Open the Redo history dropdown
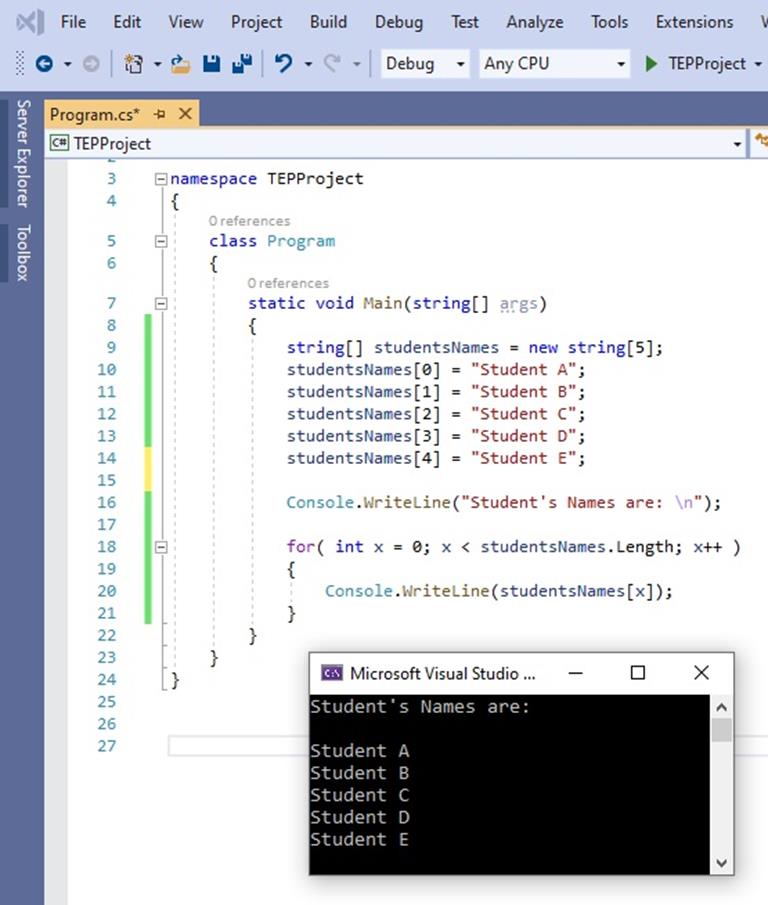The width and height of the screenshot is (768, 905). pos(357,64)
